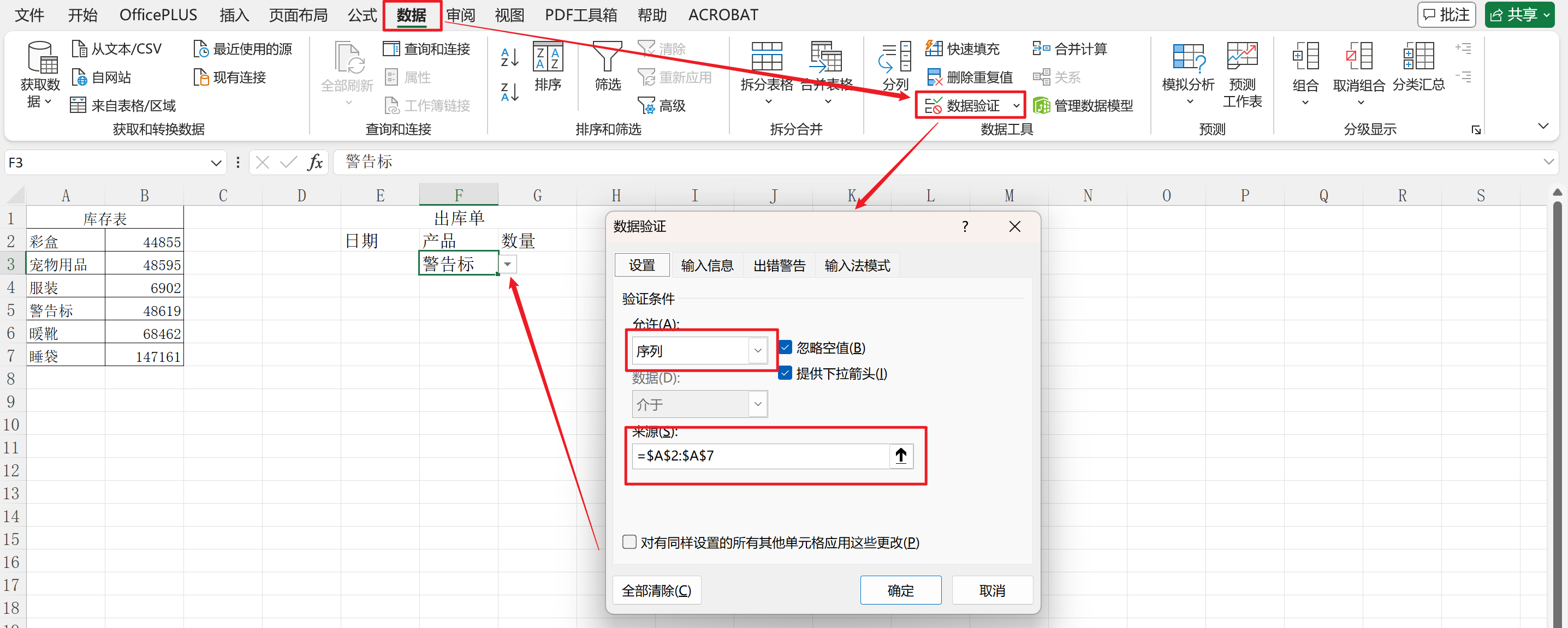Toggle the 提供下拉箭头 checkbox

tap(785, 373)
